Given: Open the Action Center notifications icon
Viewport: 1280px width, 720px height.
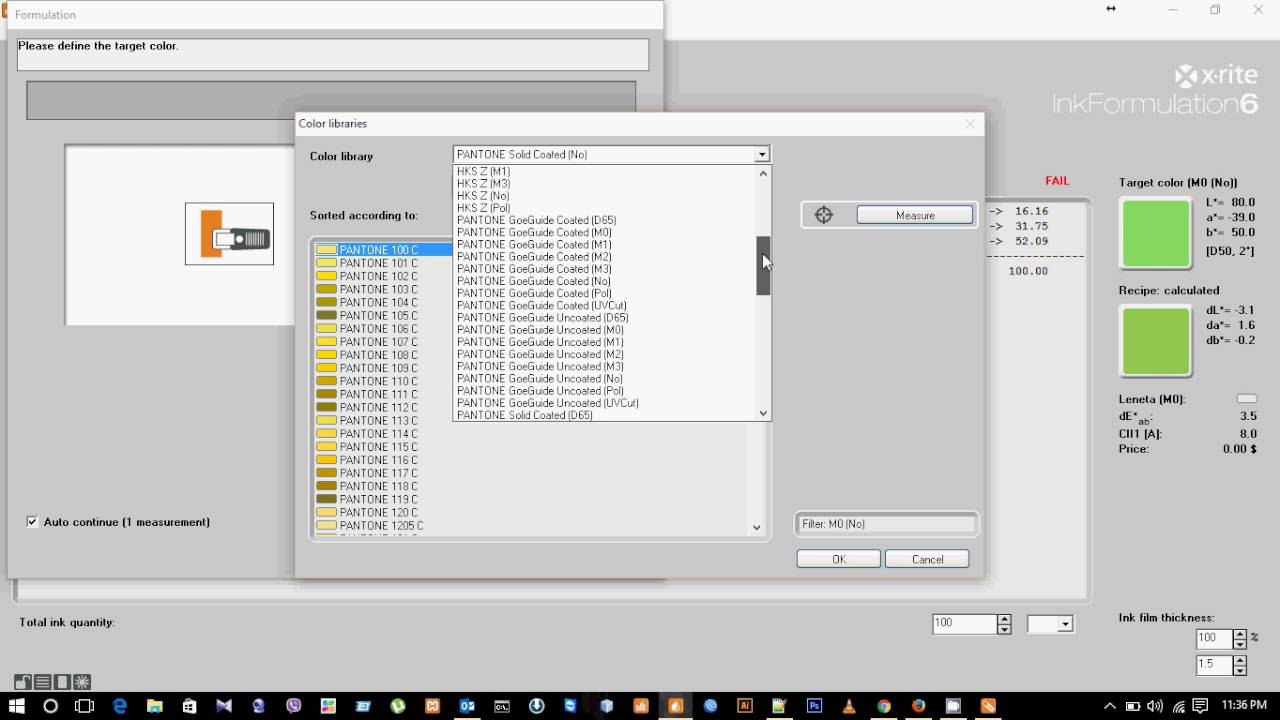Looking at the screenshot, I should pyautogui.click(x=1200, y=706).
